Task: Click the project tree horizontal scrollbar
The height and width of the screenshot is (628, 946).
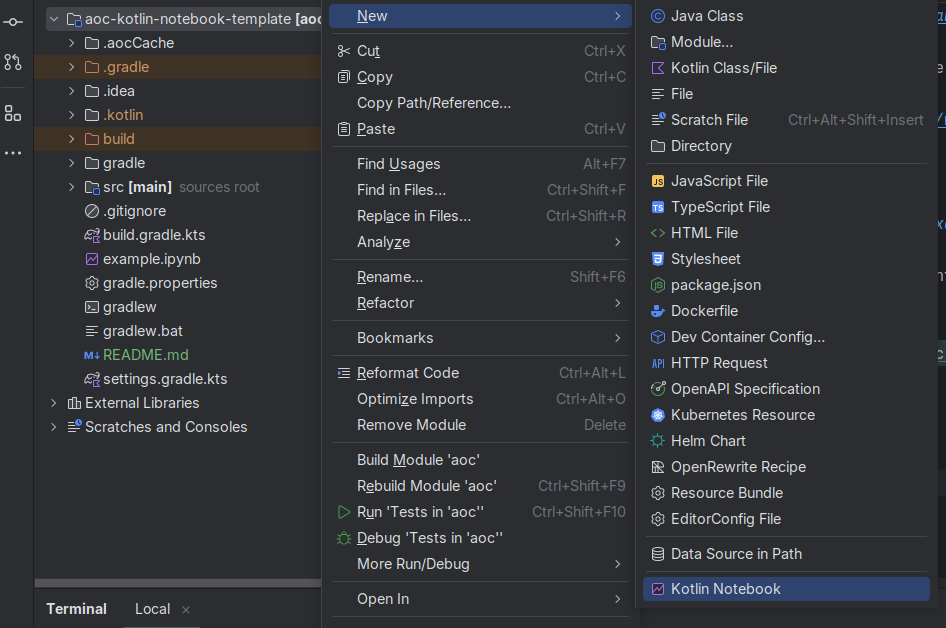Action: [178, 582]
